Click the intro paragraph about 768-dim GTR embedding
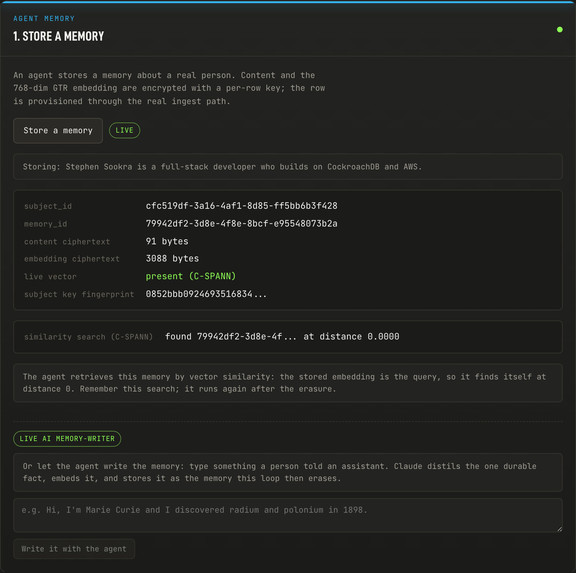 point(169,88)
